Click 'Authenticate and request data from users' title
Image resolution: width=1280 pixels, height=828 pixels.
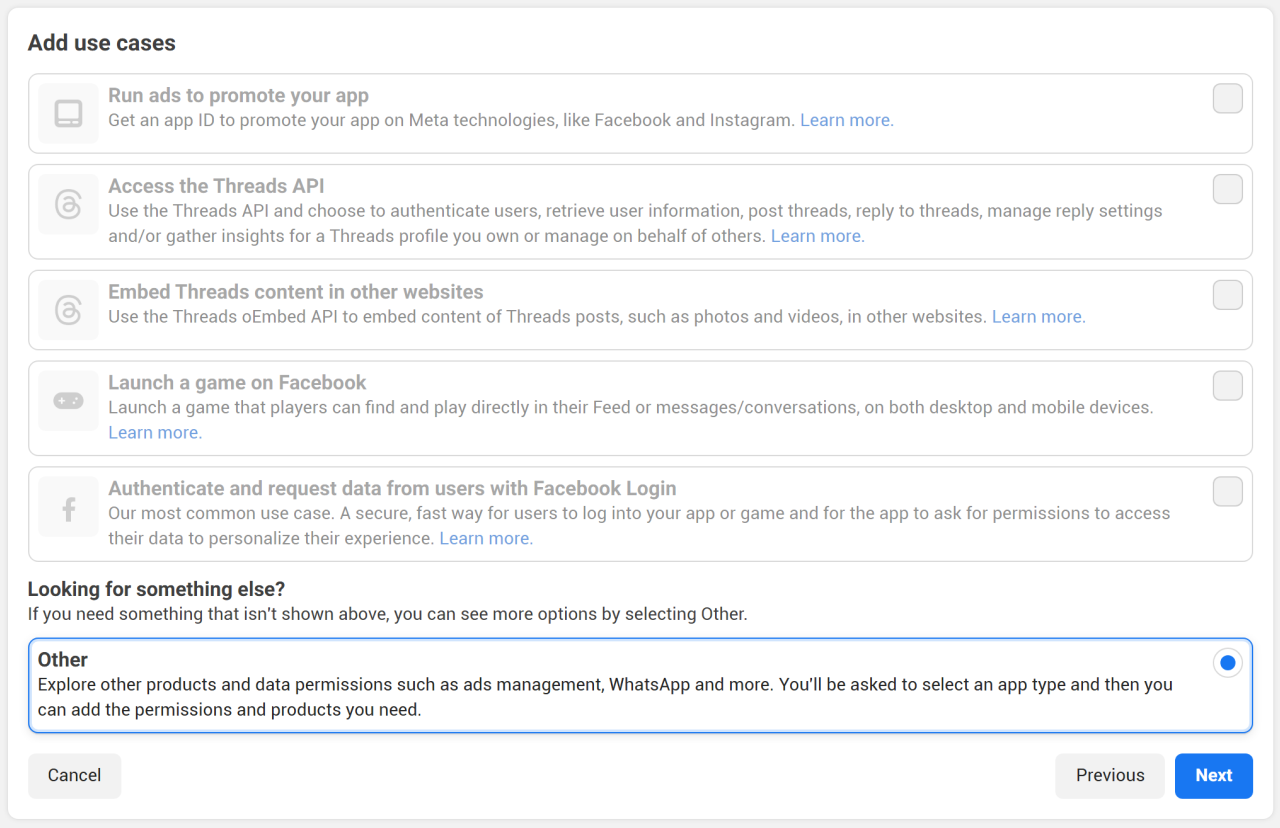point(392,489)
